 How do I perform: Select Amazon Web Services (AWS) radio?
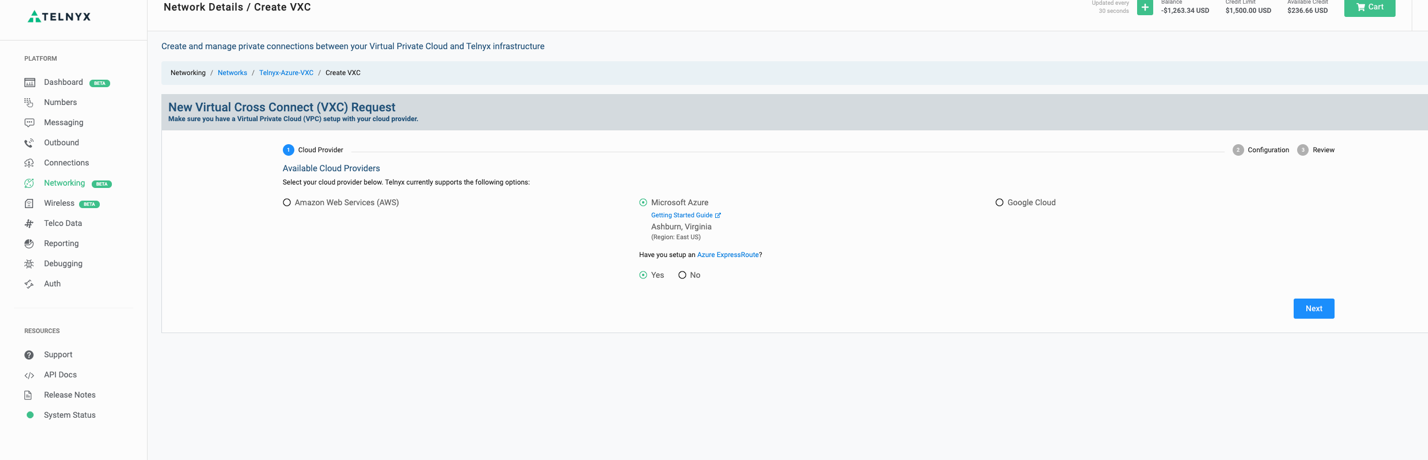tap(287, 202)
